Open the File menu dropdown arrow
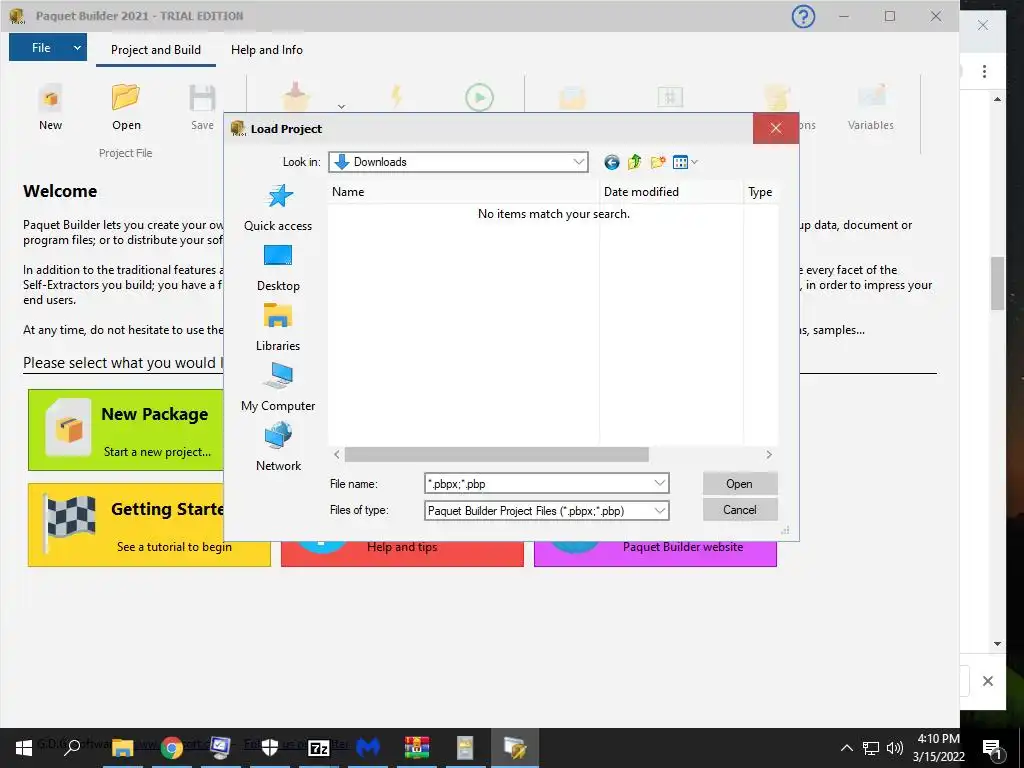The height and width of the screenshot is (768, 1024). [x=77, y=48]
